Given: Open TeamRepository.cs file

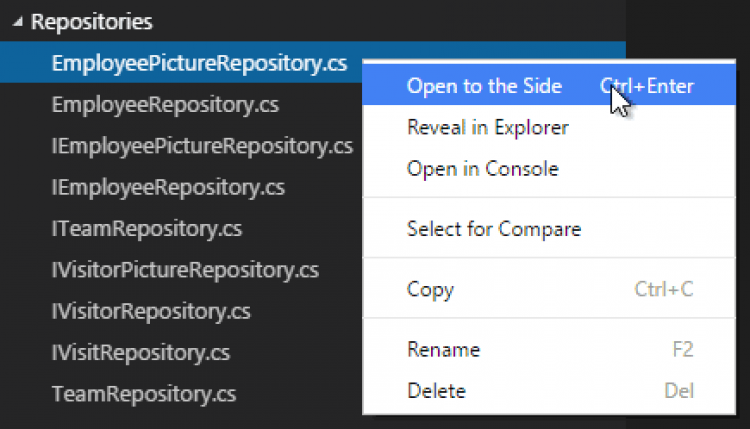Looking at the screenshot, I should pos(144,393).
